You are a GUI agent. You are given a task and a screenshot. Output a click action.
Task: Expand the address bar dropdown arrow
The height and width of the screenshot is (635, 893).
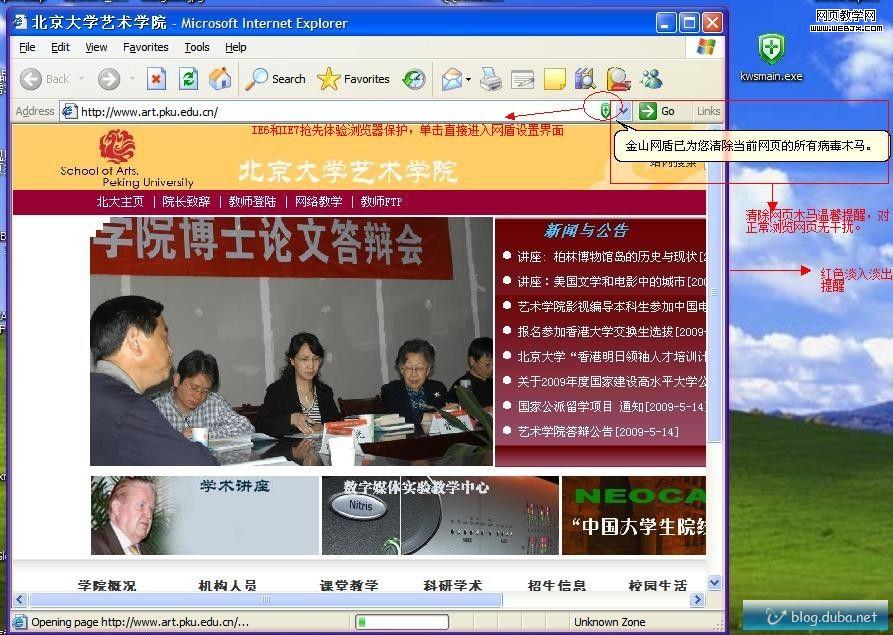click(624, 111)
